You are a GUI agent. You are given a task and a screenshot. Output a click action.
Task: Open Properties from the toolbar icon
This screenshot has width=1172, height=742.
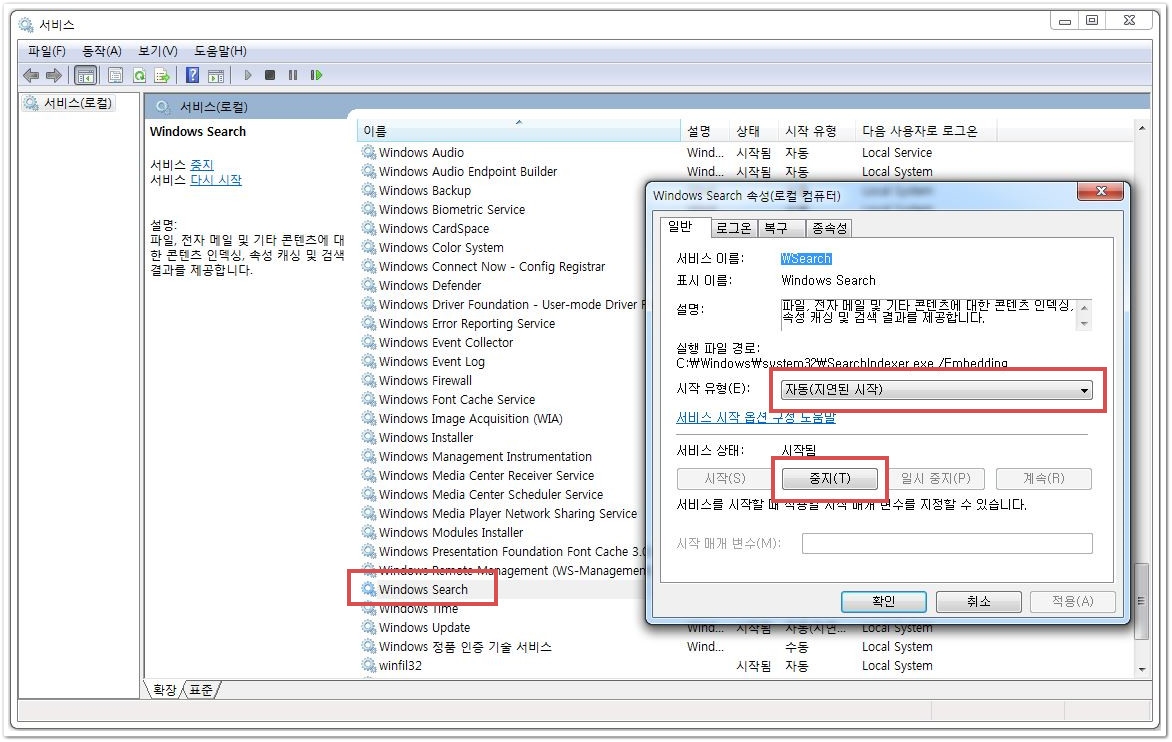tap(115, 75)
